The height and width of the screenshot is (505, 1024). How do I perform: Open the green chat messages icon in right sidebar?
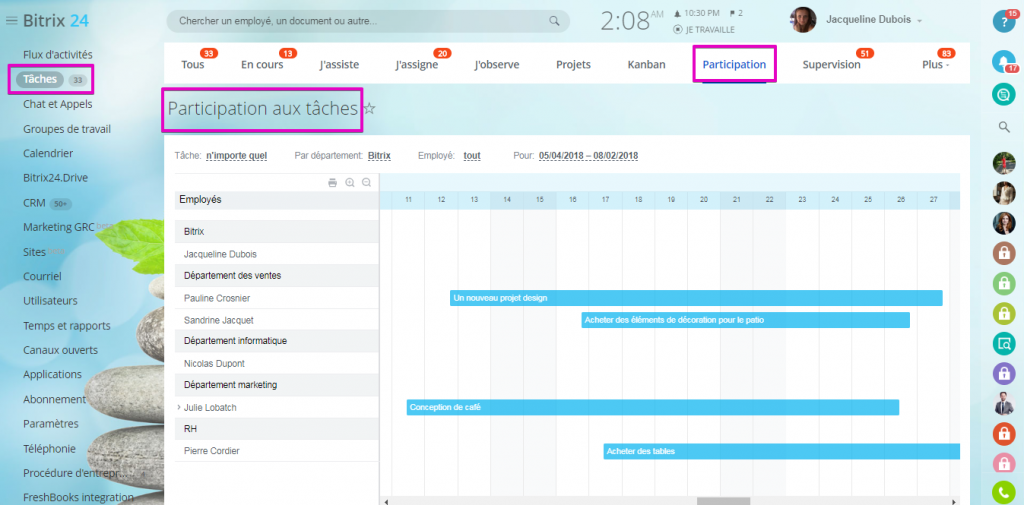[1004, 95]
